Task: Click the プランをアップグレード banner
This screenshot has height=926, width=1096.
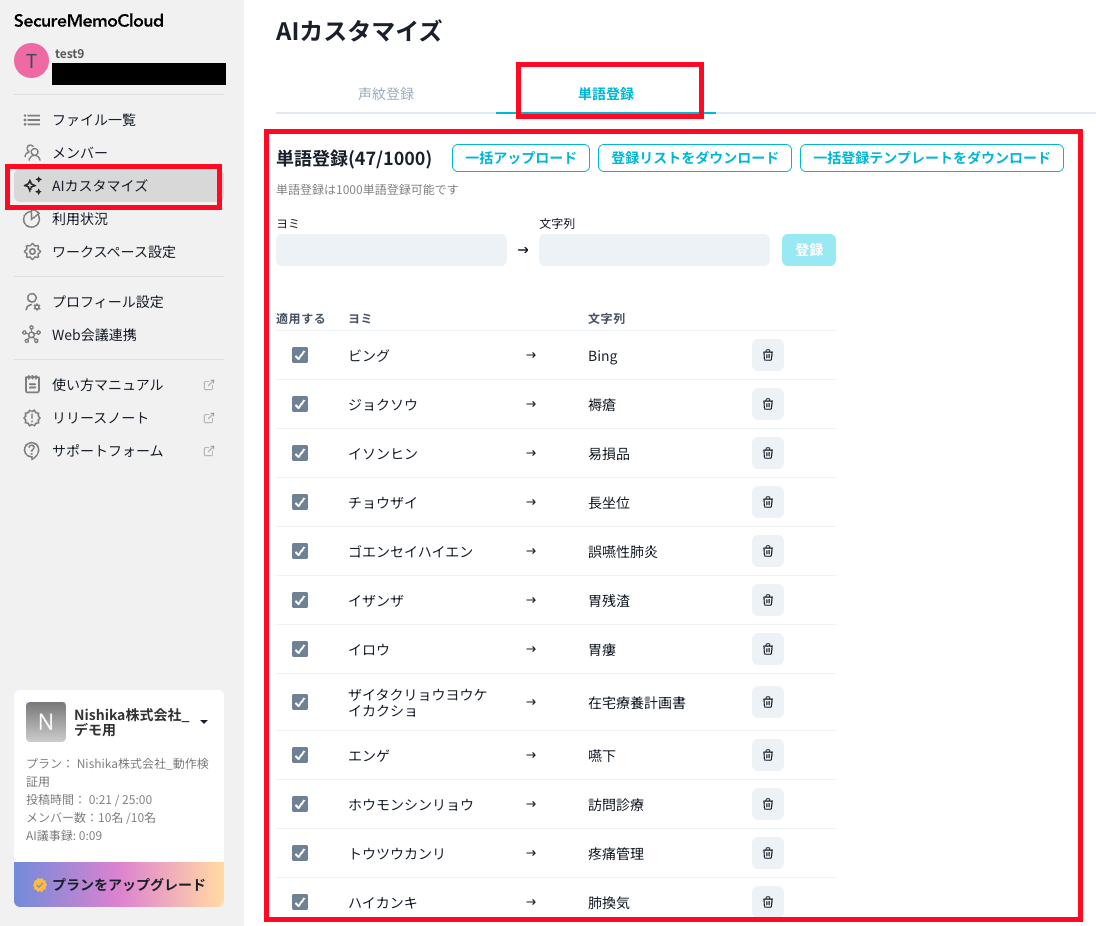Action: pos(119,885)
